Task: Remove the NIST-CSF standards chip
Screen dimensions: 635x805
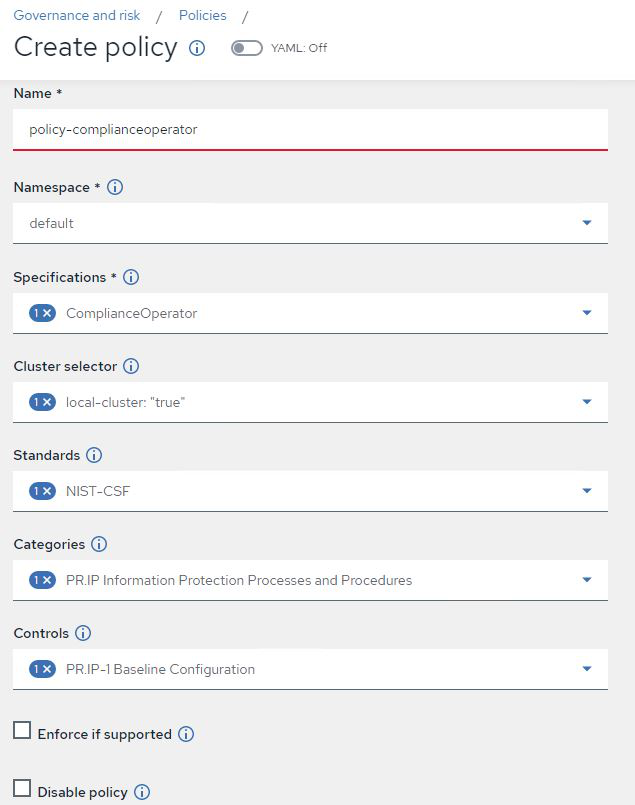Action: coord(47,491)
